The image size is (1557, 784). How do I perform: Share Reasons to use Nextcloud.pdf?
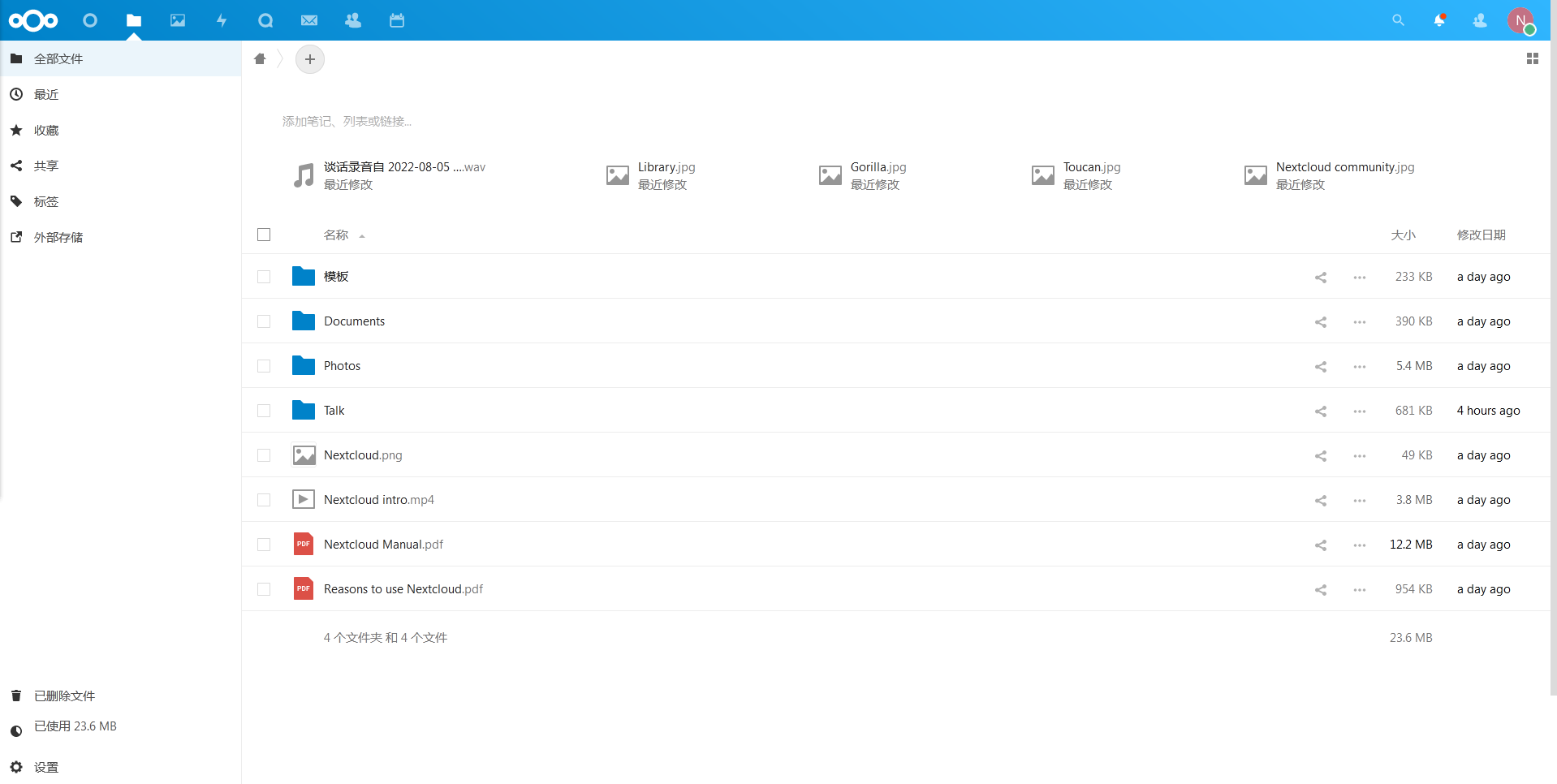[1321, 590]
